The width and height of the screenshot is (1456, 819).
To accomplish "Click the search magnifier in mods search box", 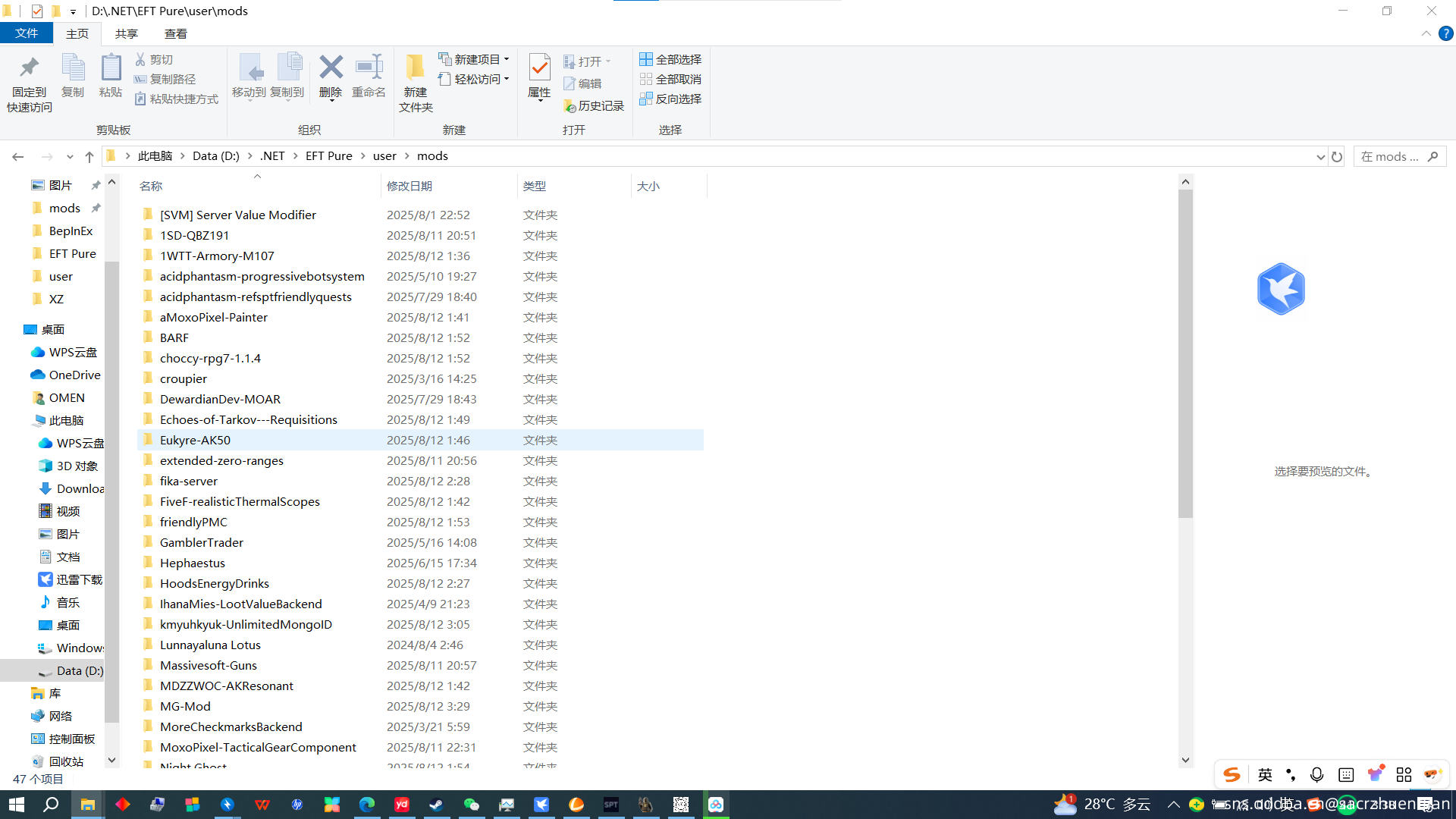I will (x=1432, y=156).
